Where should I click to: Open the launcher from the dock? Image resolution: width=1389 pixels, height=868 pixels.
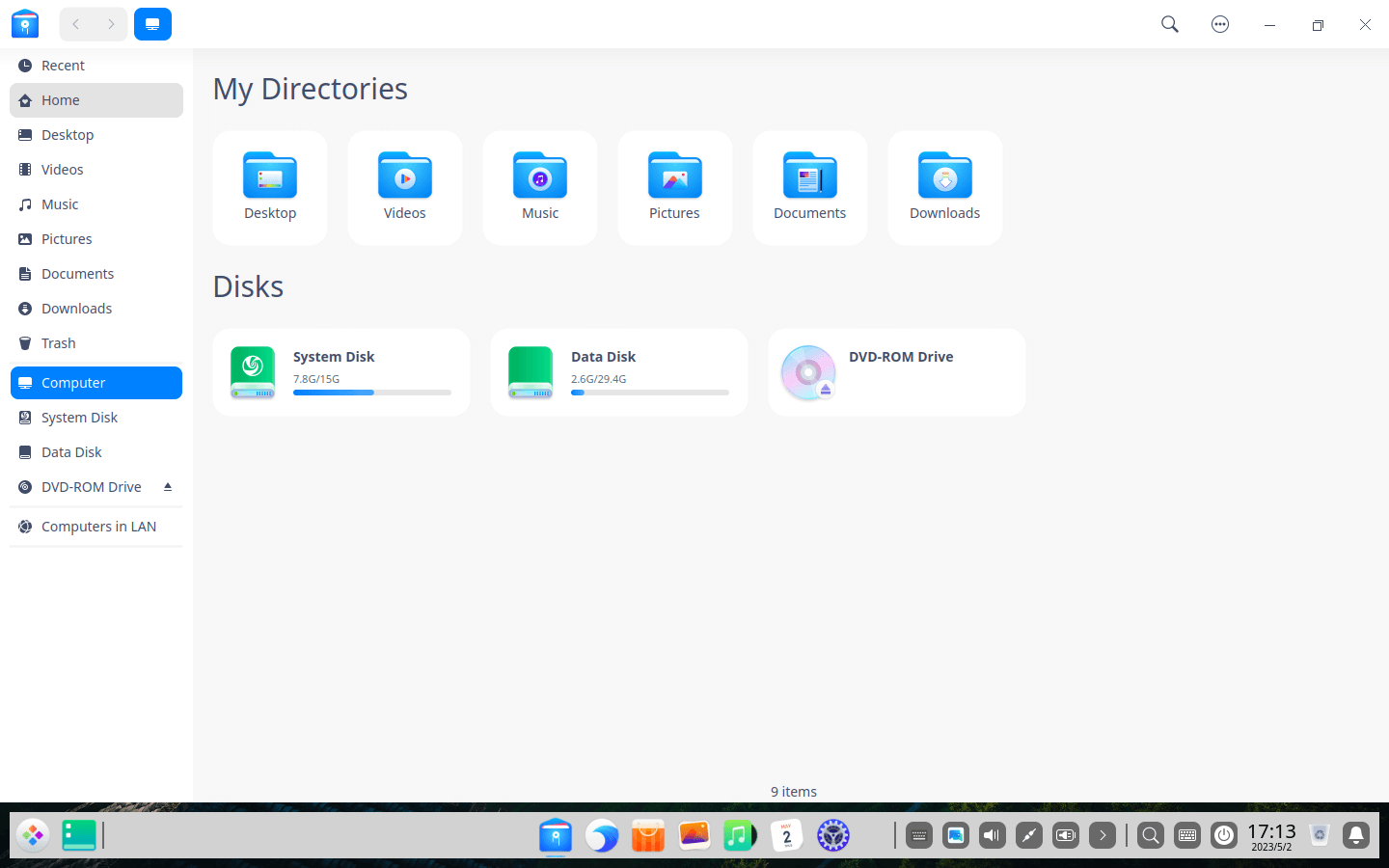click(x=33, y=835)
